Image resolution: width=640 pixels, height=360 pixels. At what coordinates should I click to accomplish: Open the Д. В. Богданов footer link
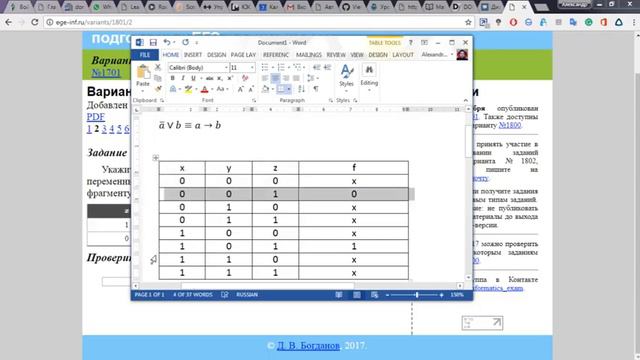[x=308, y=346]
